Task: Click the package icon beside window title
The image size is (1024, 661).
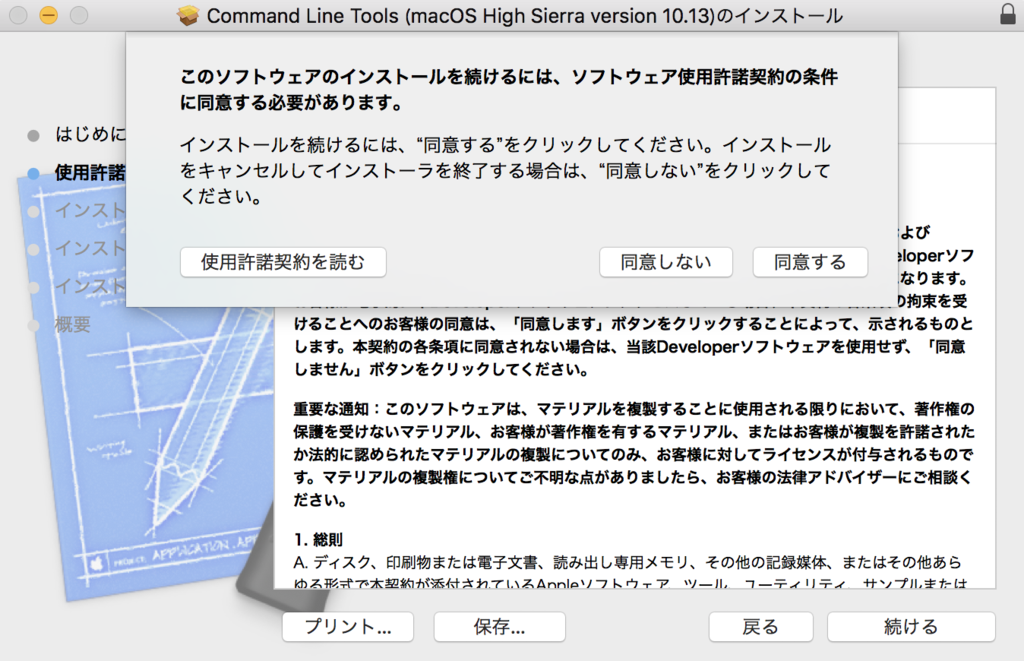Action: click(188, 15)
